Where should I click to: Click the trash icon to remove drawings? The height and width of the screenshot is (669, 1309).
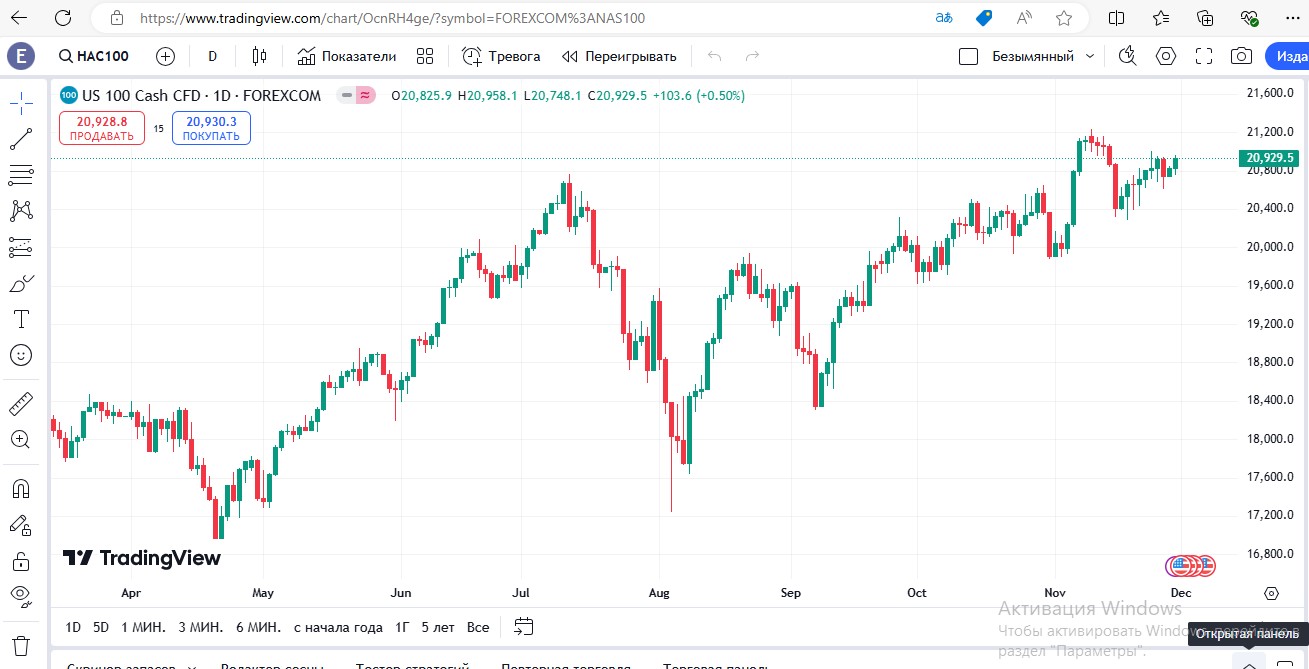[x=21, y=645]
